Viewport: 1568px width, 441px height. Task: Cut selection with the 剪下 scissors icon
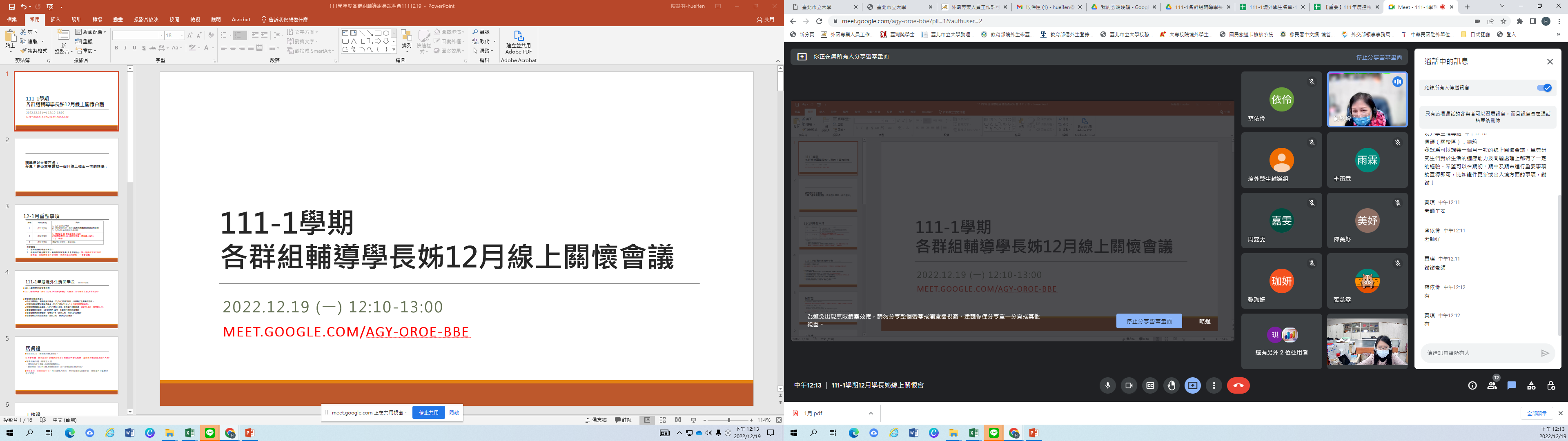coord(29,32)
